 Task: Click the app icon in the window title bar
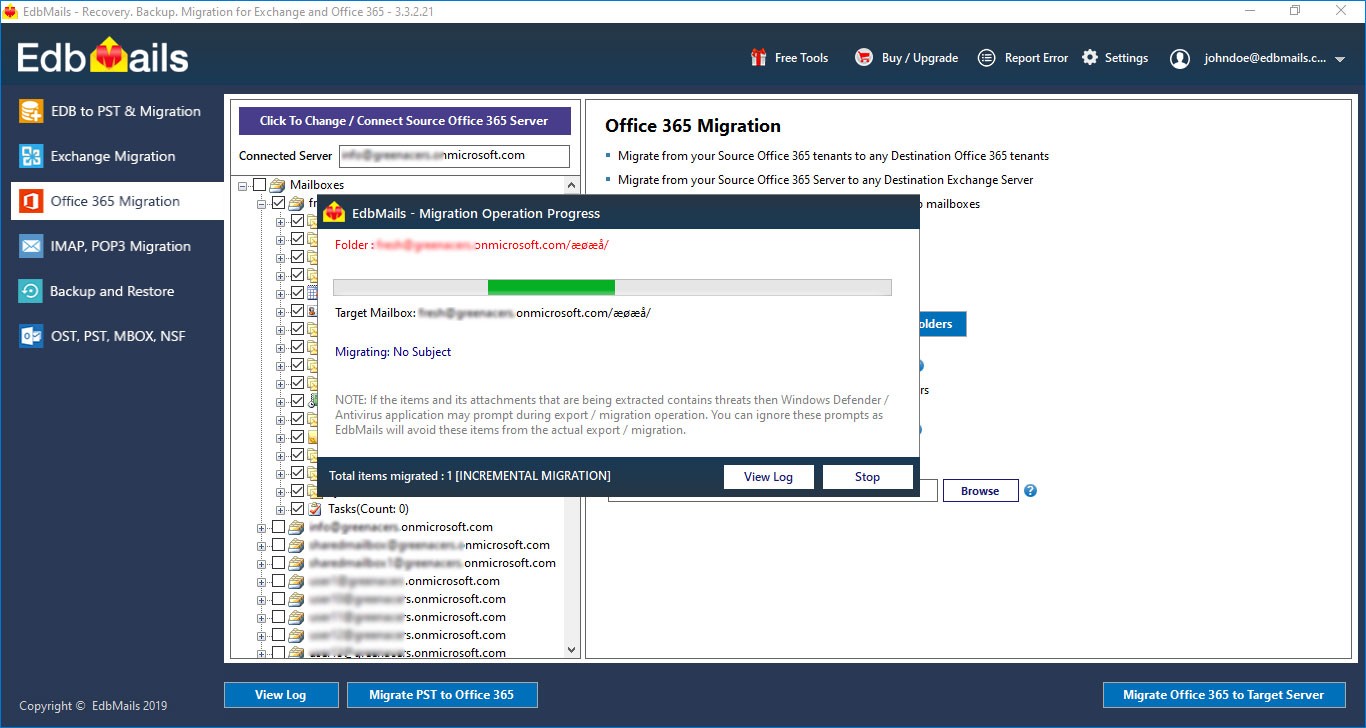[10, 11]
